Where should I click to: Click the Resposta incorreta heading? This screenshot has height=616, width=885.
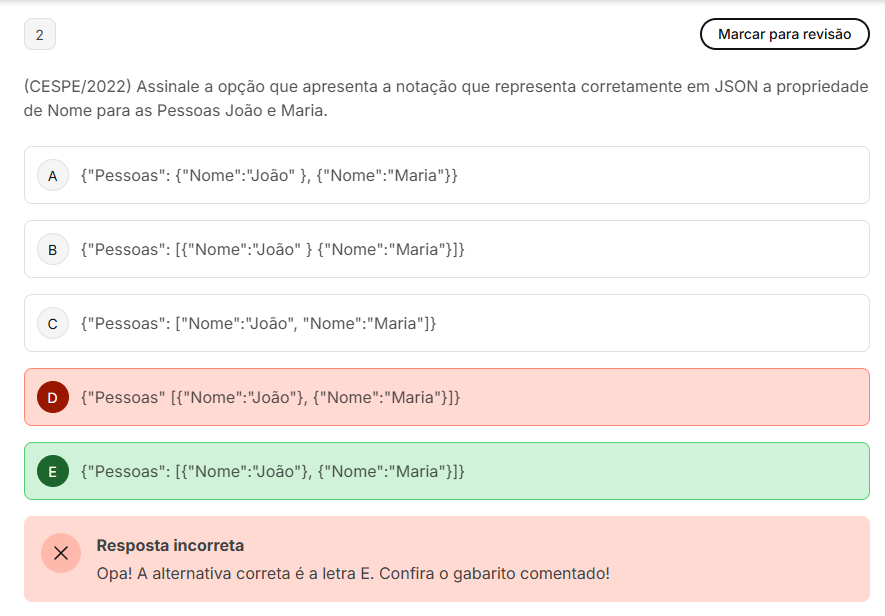click(170, 545)
